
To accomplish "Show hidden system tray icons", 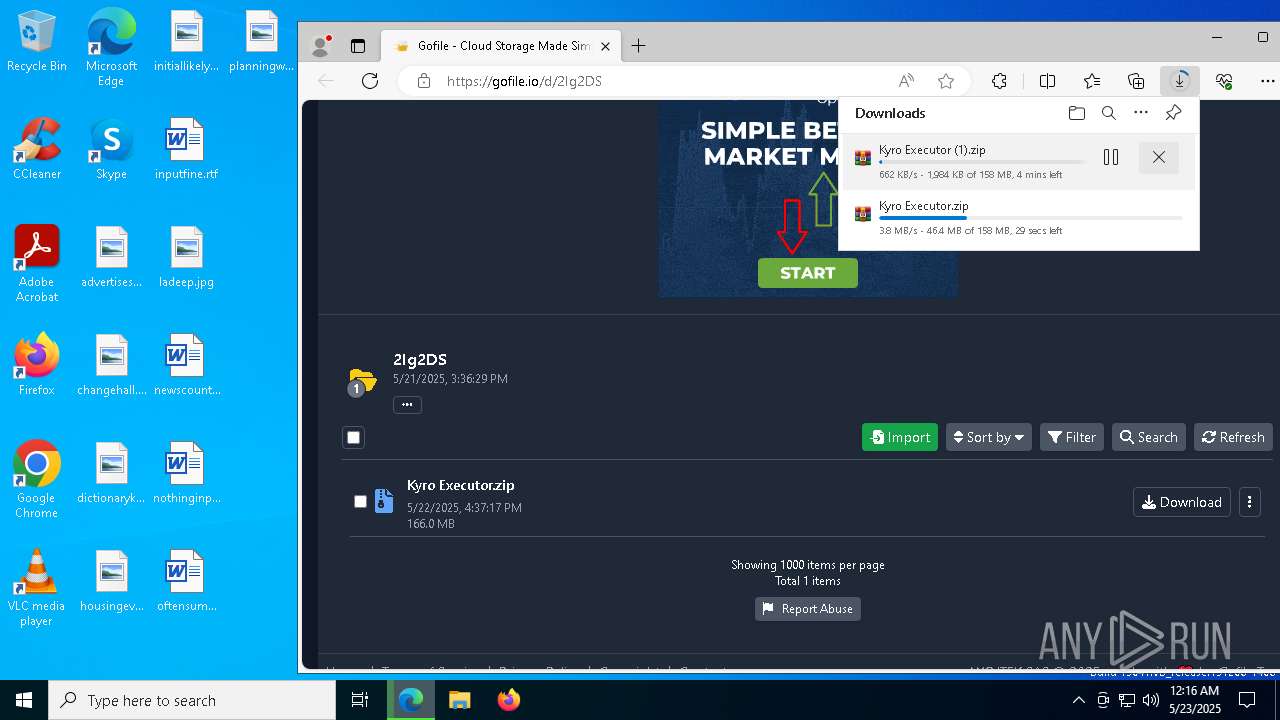I will click(x=1078, y=700).
